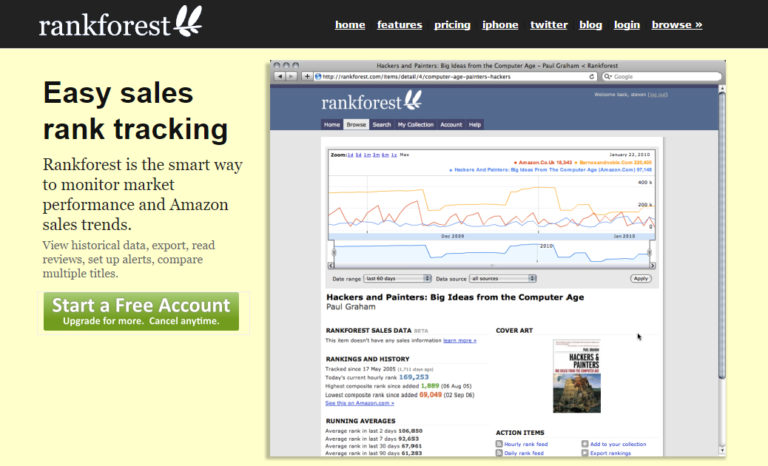Open the home link in the top navigation

coord(350,25)
